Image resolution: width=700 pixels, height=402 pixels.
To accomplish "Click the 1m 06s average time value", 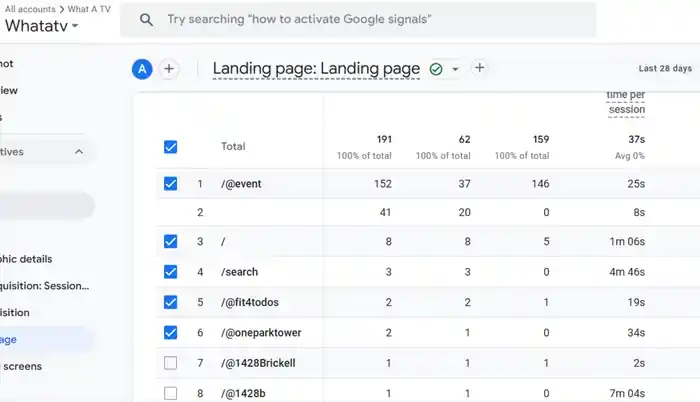I will 627,242.
